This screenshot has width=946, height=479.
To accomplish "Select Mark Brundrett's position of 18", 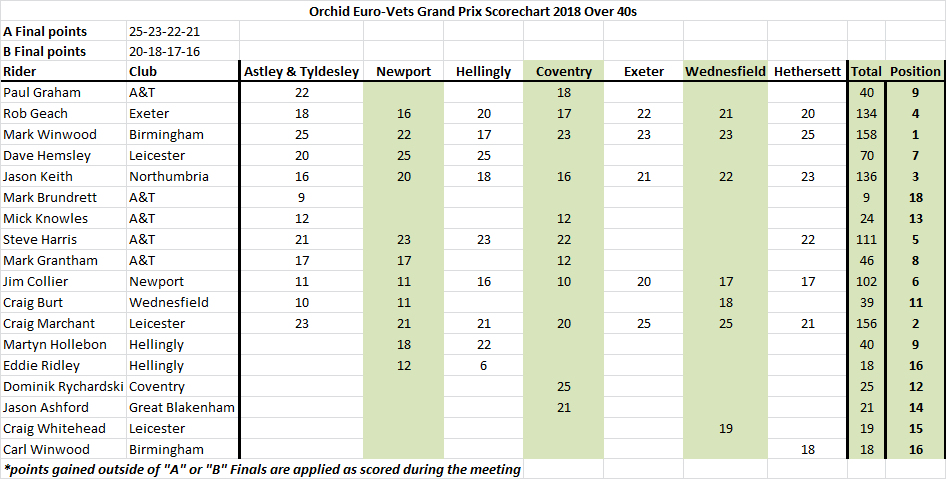I will (x=915, y=198).
